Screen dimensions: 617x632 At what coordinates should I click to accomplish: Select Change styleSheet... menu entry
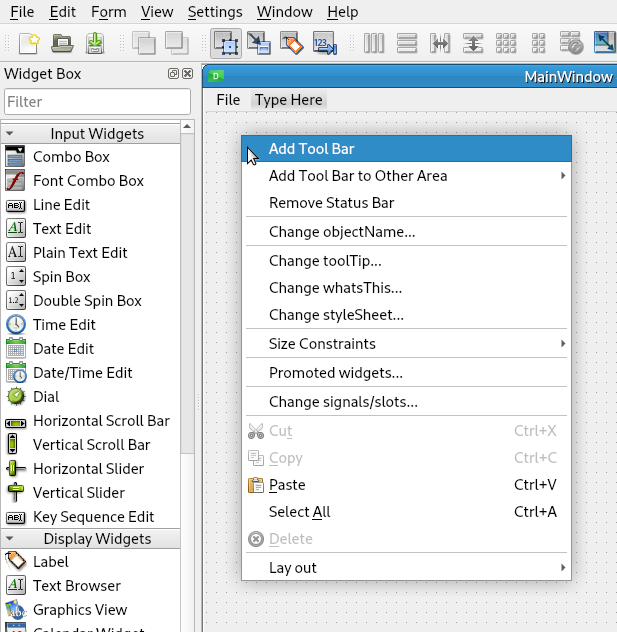336,314
